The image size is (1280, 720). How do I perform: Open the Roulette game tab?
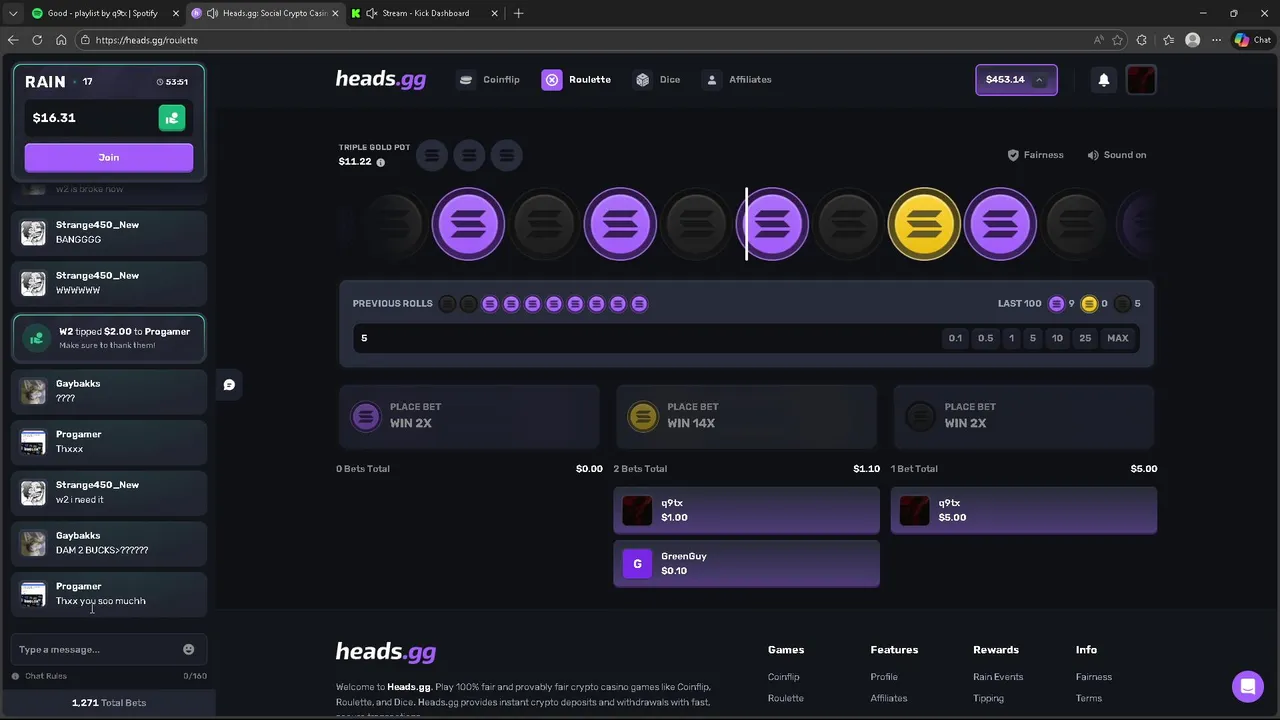(x=577, y=80)
